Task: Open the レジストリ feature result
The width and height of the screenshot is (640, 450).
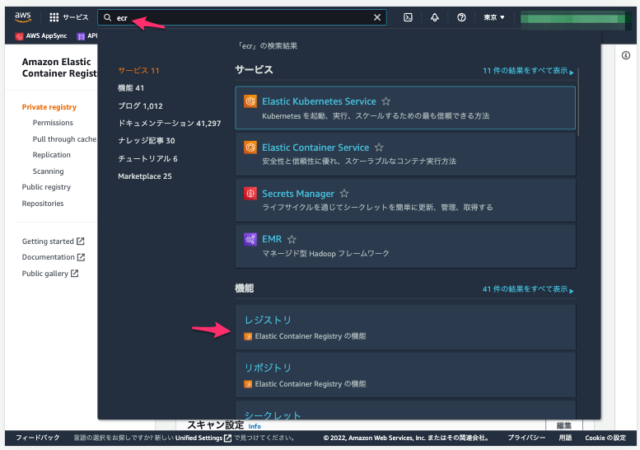Action: [x=405, y=327]
